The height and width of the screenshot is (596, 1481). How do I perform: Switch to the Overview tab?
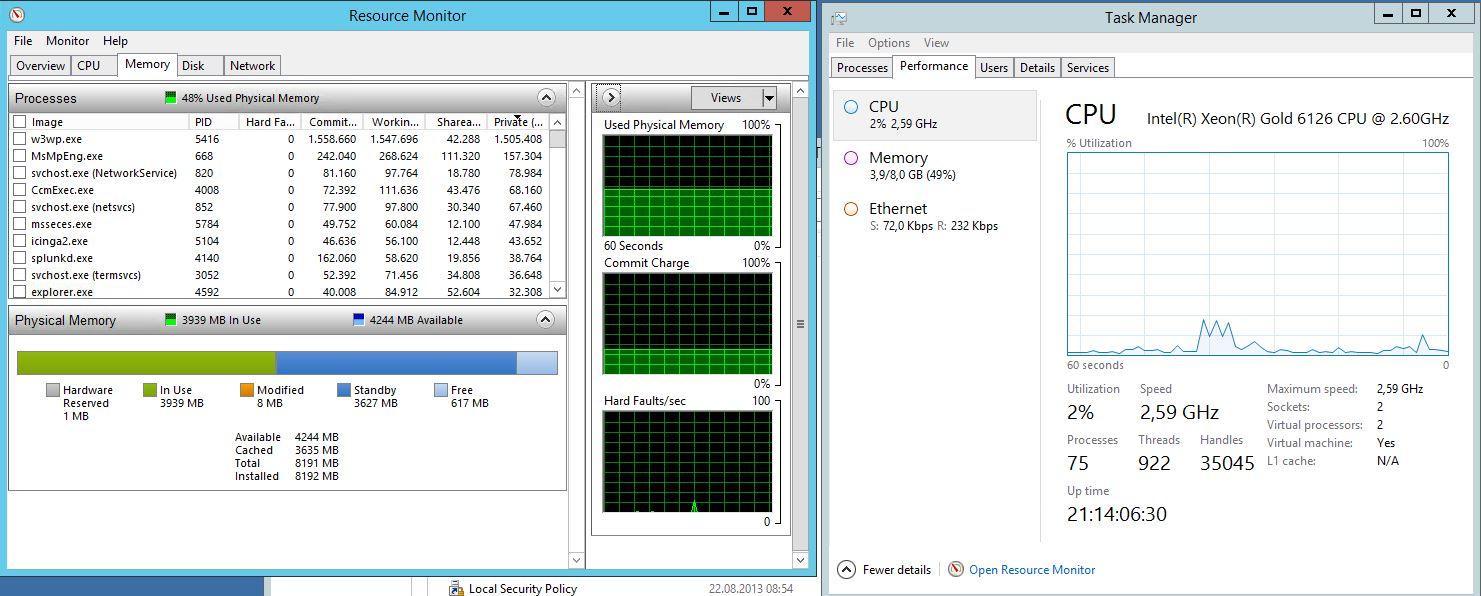[40, 66]
